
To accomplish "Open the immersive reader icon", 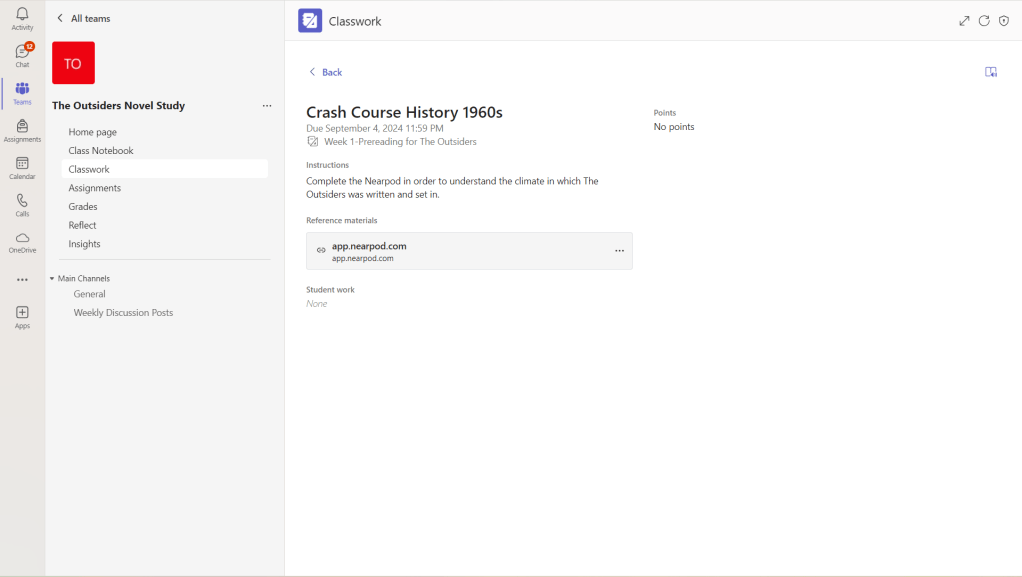I will pos(991,72).
